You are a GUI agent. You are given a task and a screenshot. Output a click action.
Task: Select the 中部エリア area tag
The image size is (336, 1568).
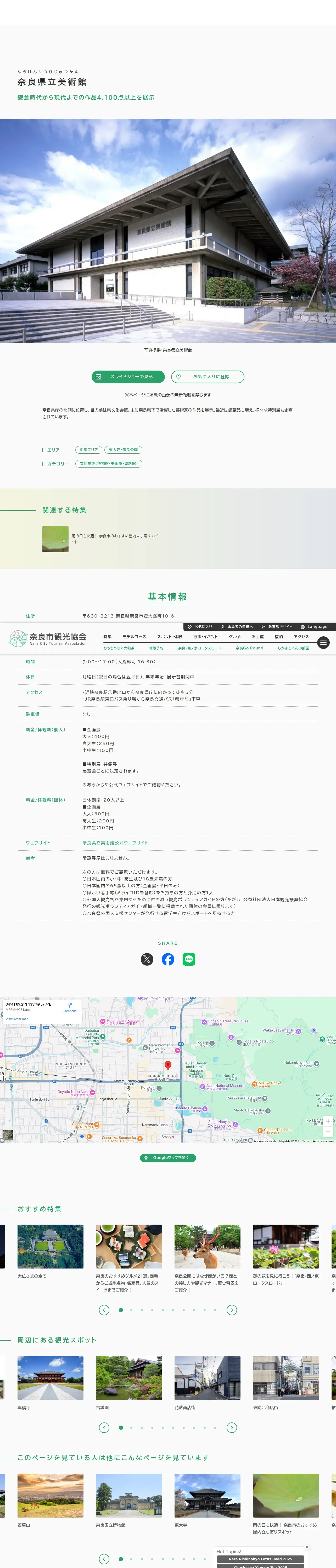tap(88, 450)
